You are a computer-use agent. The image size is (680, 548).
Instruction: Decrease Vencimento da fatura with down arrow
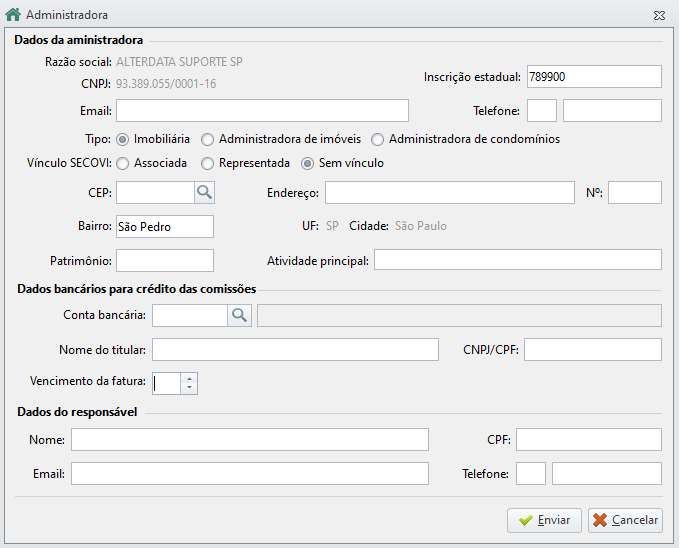tap(189, 388)
